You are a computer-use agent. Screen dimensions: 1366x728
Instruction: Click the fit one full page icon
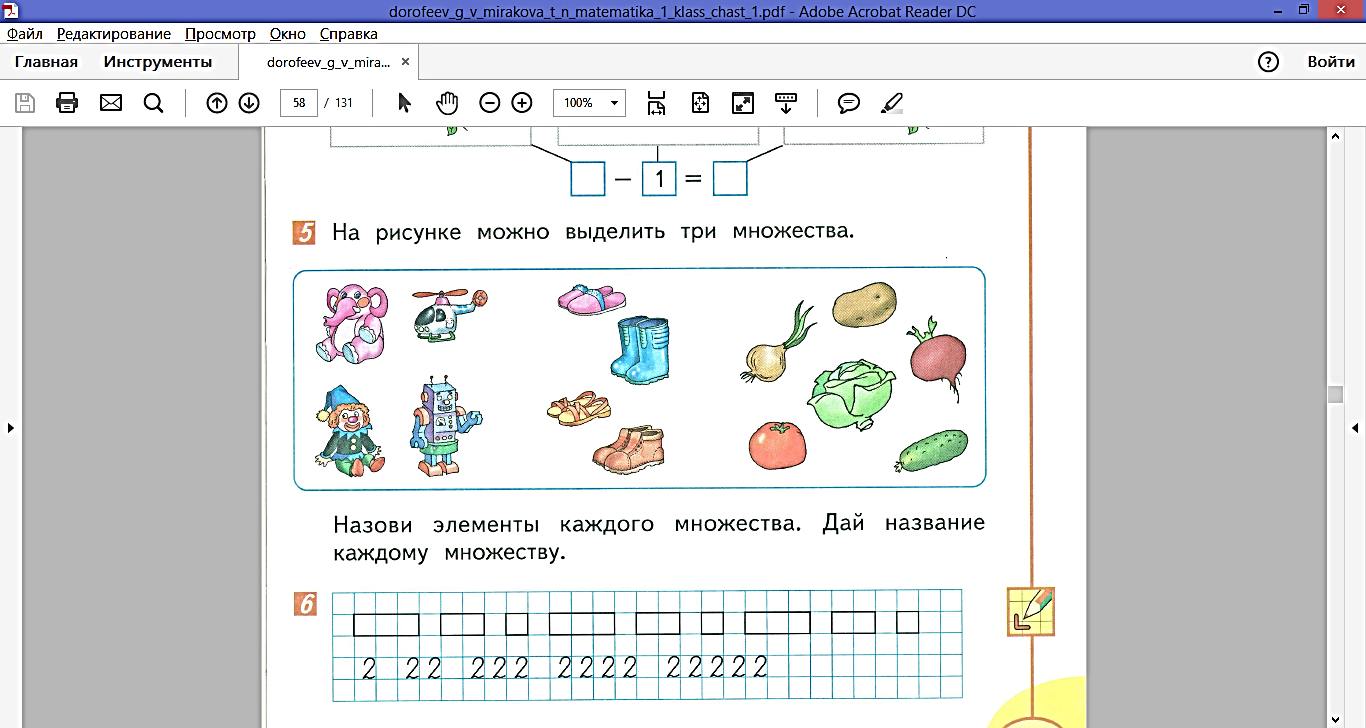700,103
